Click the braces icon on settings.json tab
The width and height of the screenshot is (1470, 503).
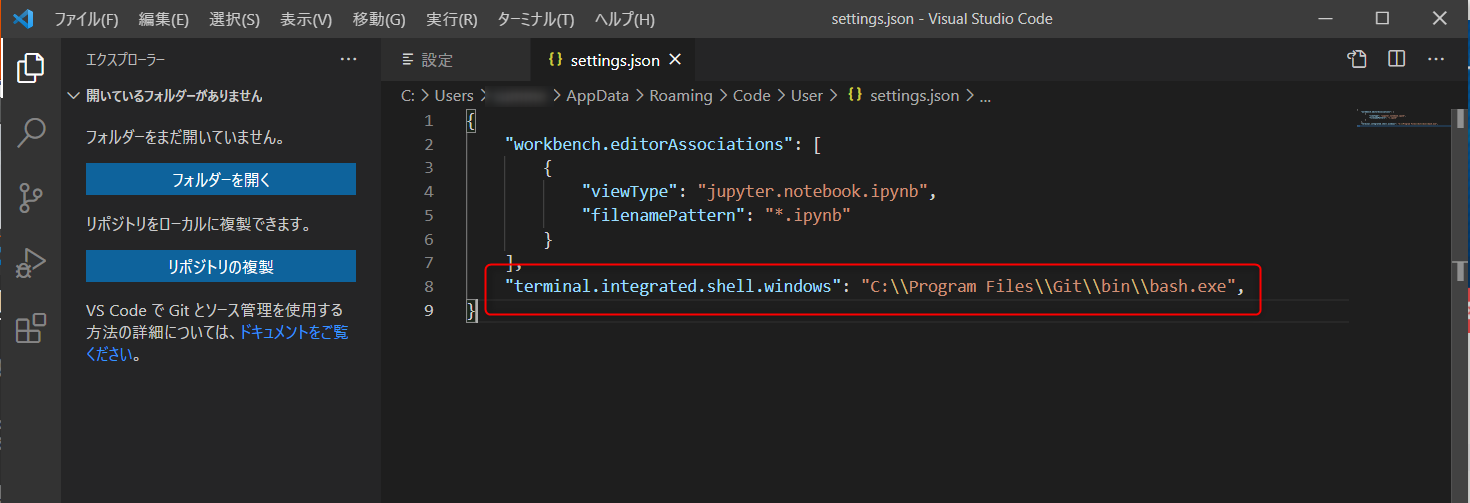tap(556, 60)
